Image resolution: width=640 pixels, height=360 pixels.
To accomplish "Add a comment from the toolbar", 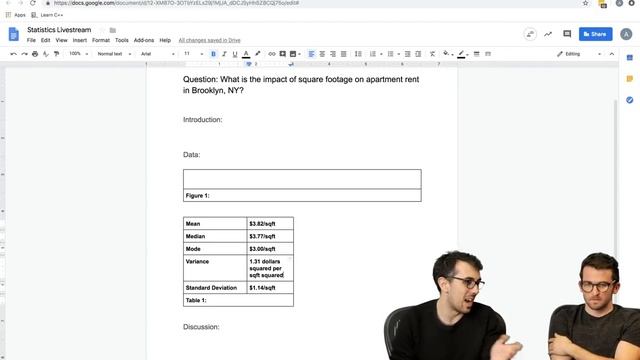I will tap(282, 54).
